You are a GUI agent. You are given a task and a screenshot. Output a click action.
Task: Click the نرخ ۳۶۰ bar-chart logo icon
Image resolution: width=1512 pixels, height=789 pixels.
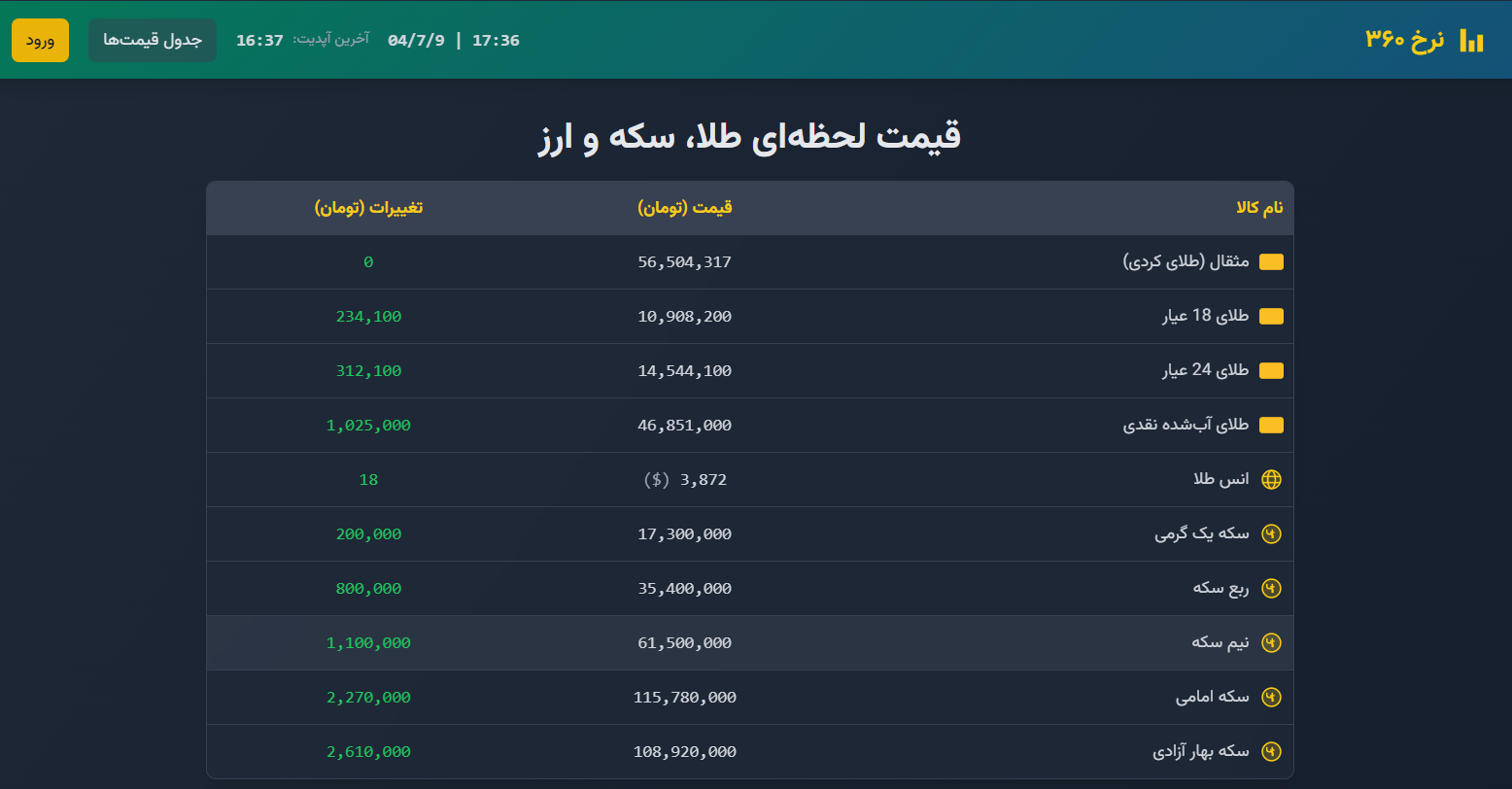click(x=1473, y=41)
